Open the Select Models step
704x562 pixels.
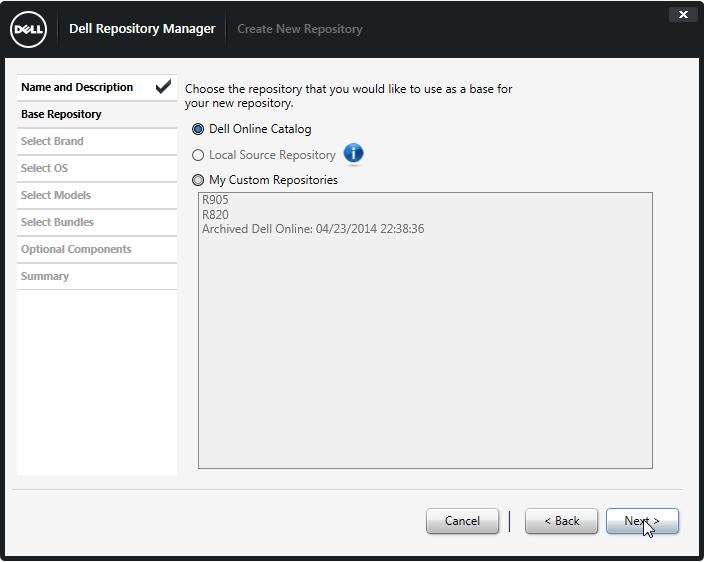coord(97,195)
